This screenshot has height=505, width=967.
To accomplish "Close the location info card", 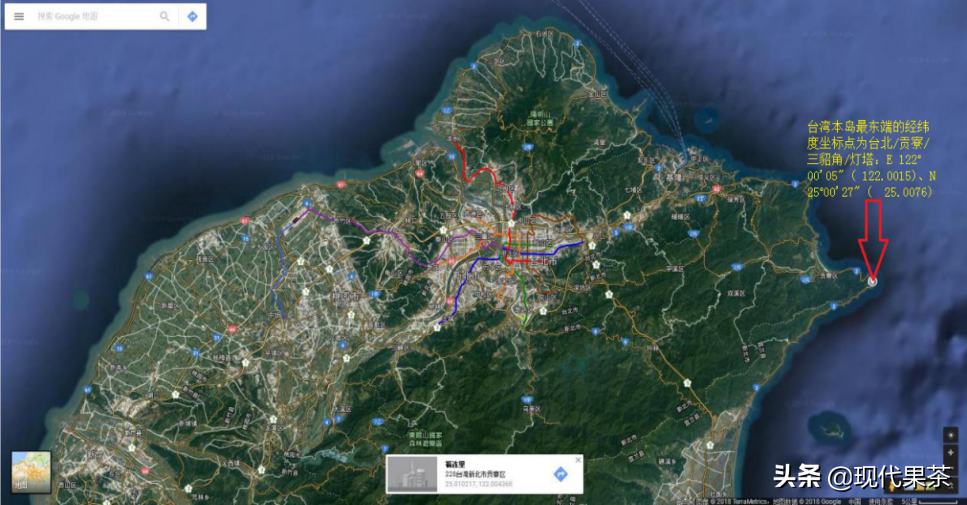I will click(578, 460).
